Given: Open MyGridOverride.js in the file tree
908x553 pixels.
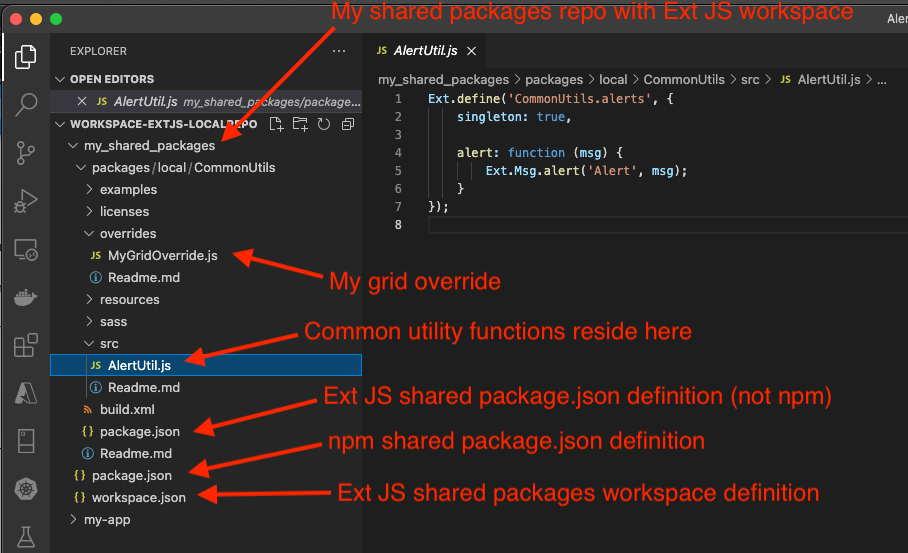Looking at the screenshot, I should pyautogui.click(x=162, y=255).
